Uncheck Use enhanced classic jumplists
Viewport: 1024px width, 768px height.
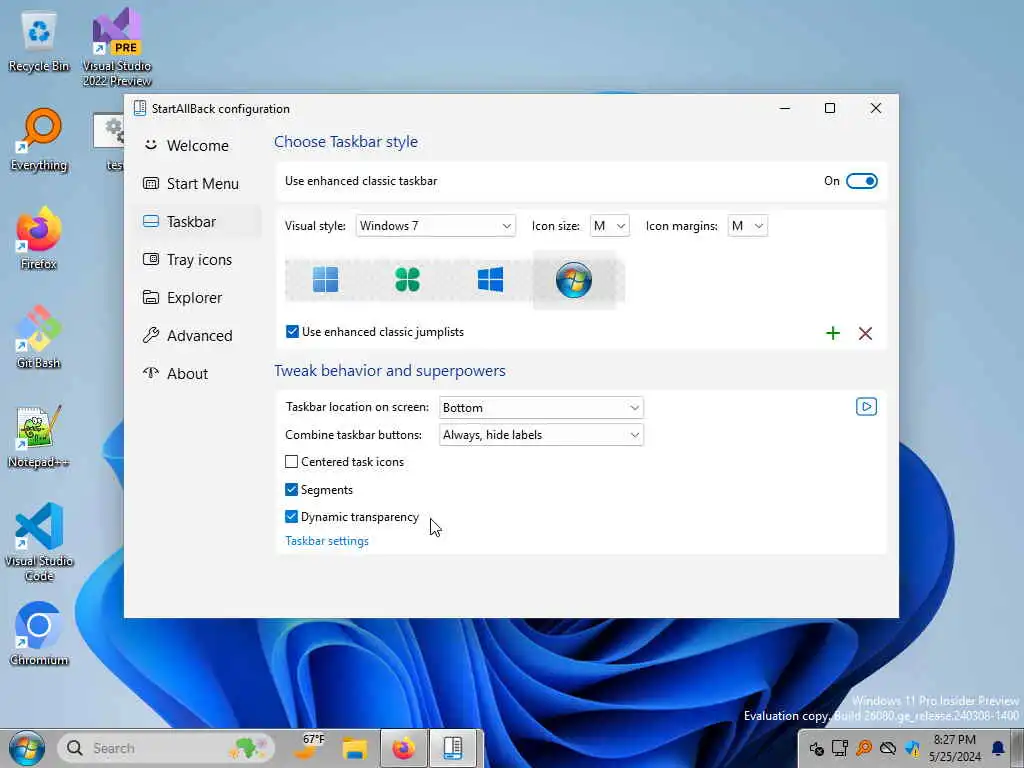click(x=293, y=332)
